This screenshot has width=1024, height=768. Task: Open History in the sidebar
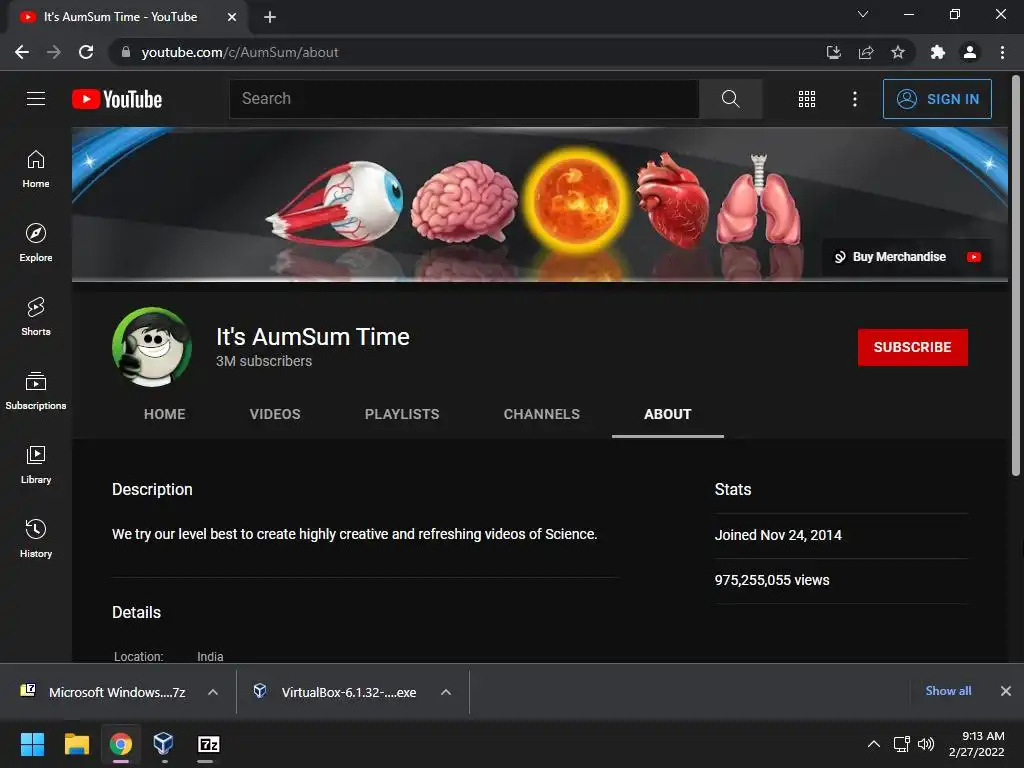coord(36,538)
